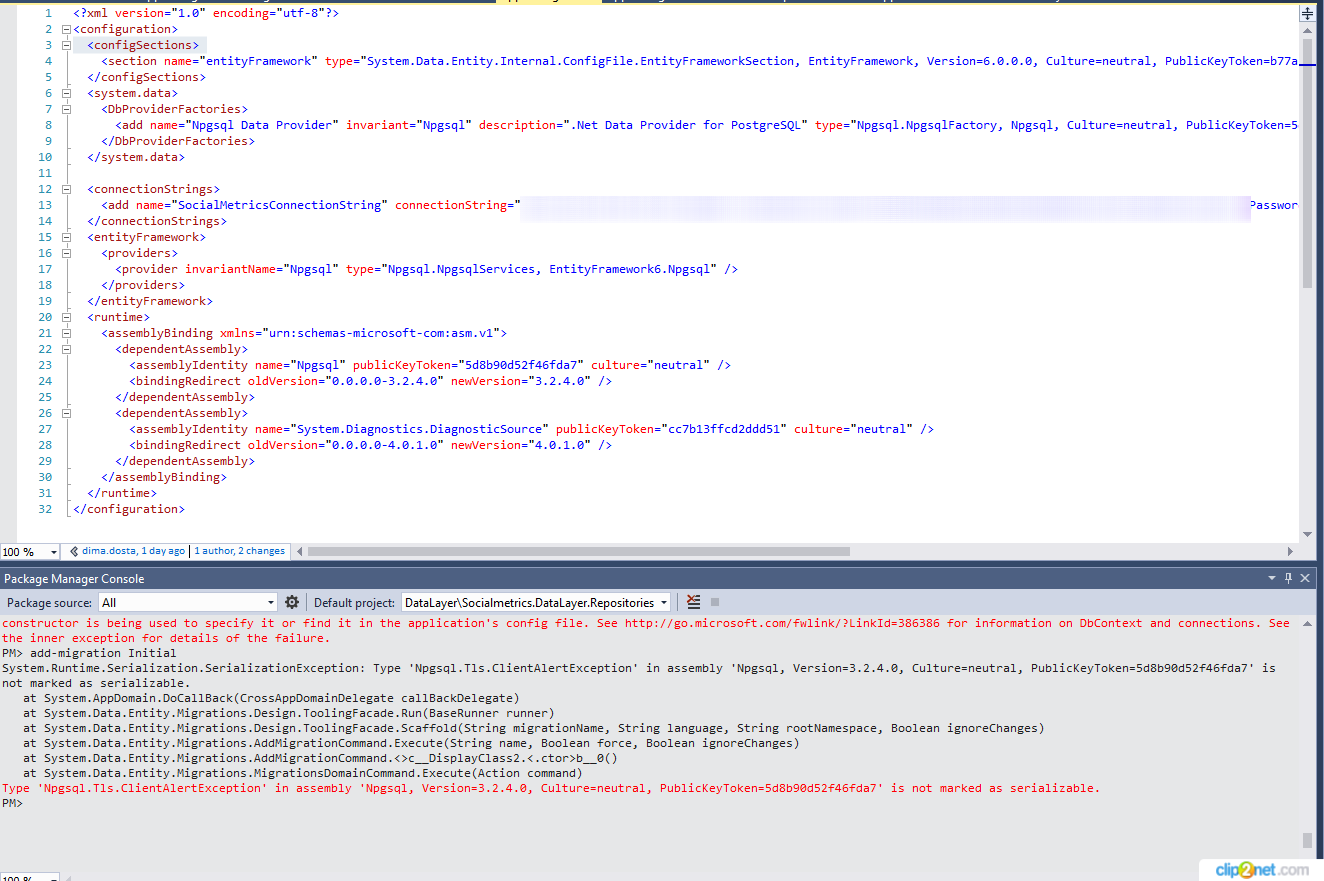1324x881 pixels.
Task: Click the System.AppDomain.DoCallBack stack trace line
Action: click(x=271, y=698)
